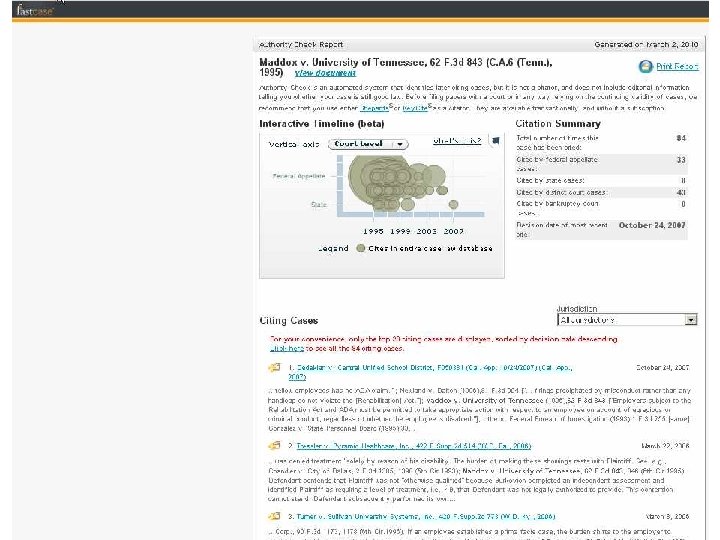Click the Interactive Timeline (beta) heading
Viewport: 720px width, 540px height.
point(322,124)
